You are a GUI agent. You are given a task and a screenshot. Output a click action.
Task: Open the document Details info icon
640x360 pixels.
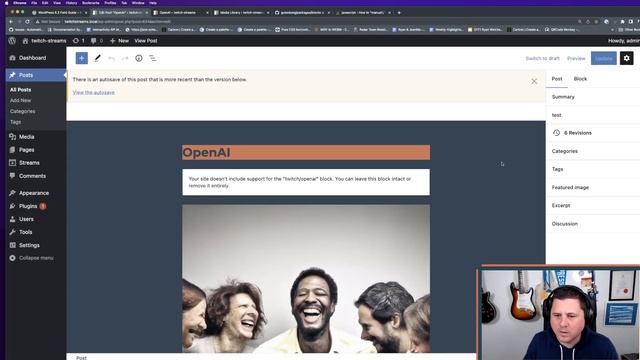coord(139,58)
